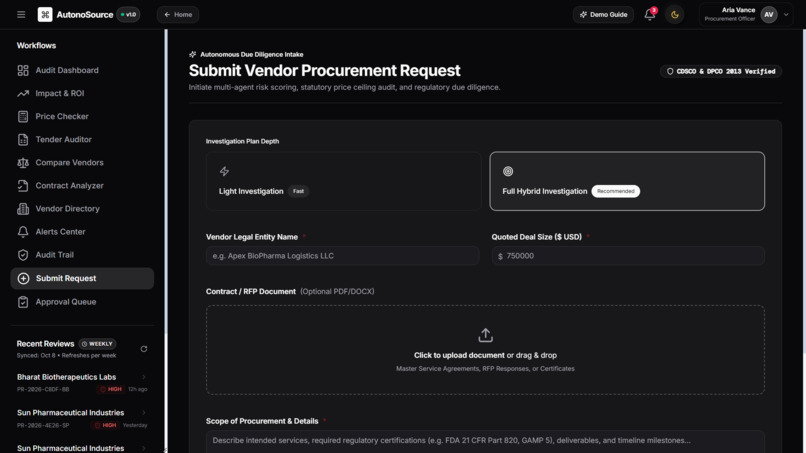Click CDSCO & DPCO 2013 Verified badge
The width and height of the screenshot is (806, 453).
tap(721, 71)
